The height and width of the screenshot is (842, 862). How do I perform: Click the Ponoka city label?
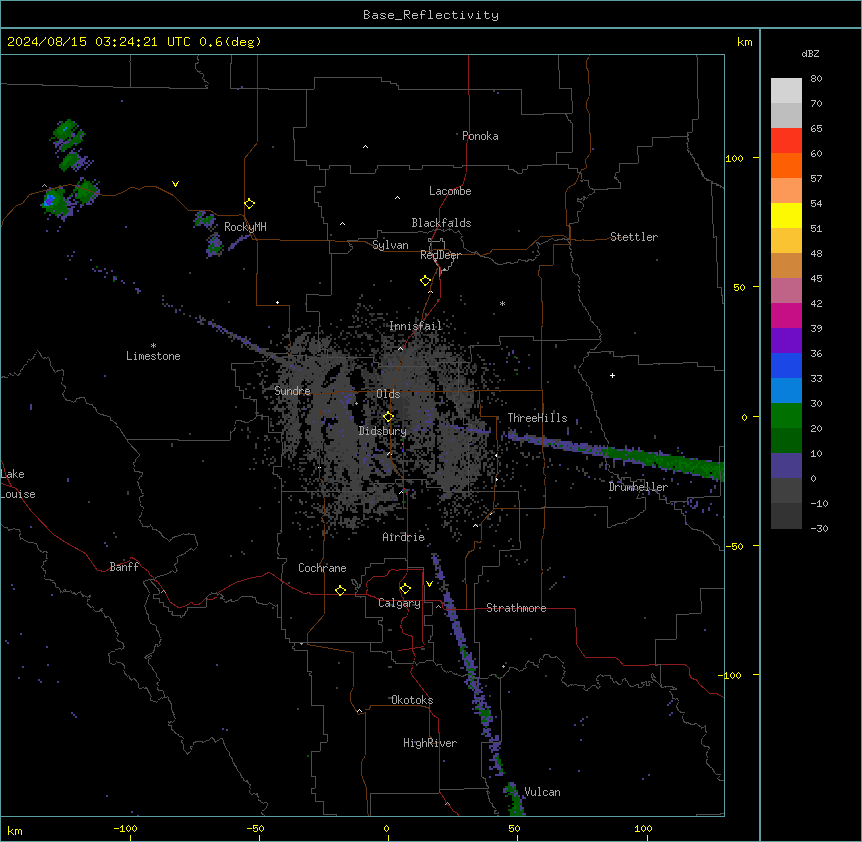point(480,136)
